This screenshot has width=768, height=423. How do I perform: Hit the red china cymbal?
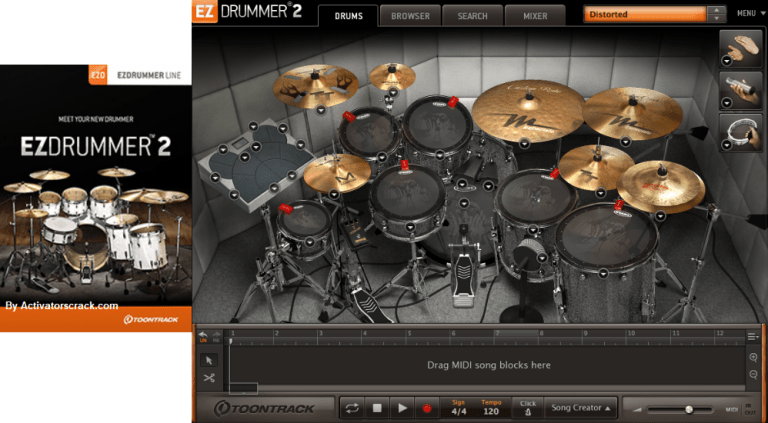[x=660, y=187]
